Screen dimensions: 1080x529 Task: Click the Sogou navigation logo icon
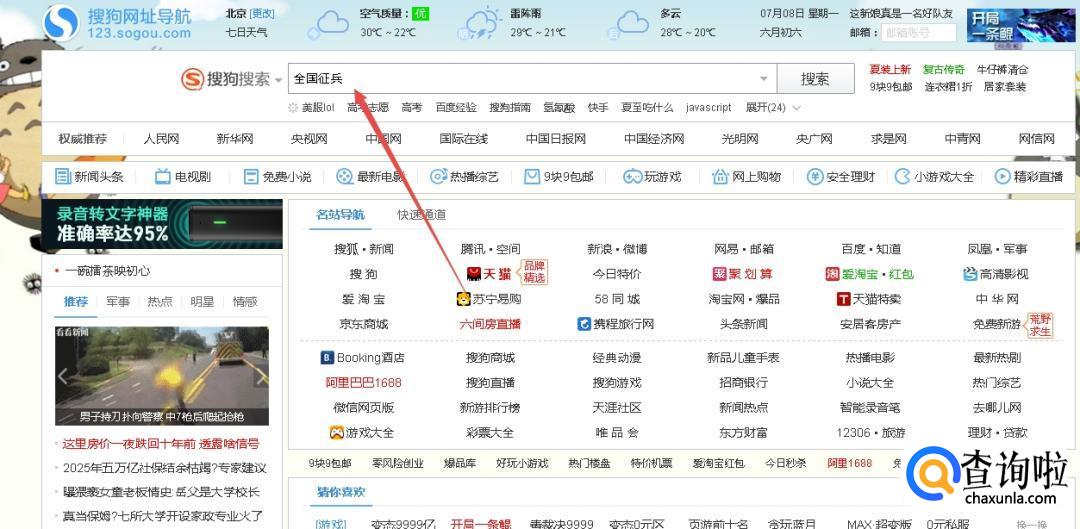(x=61, y=23)
